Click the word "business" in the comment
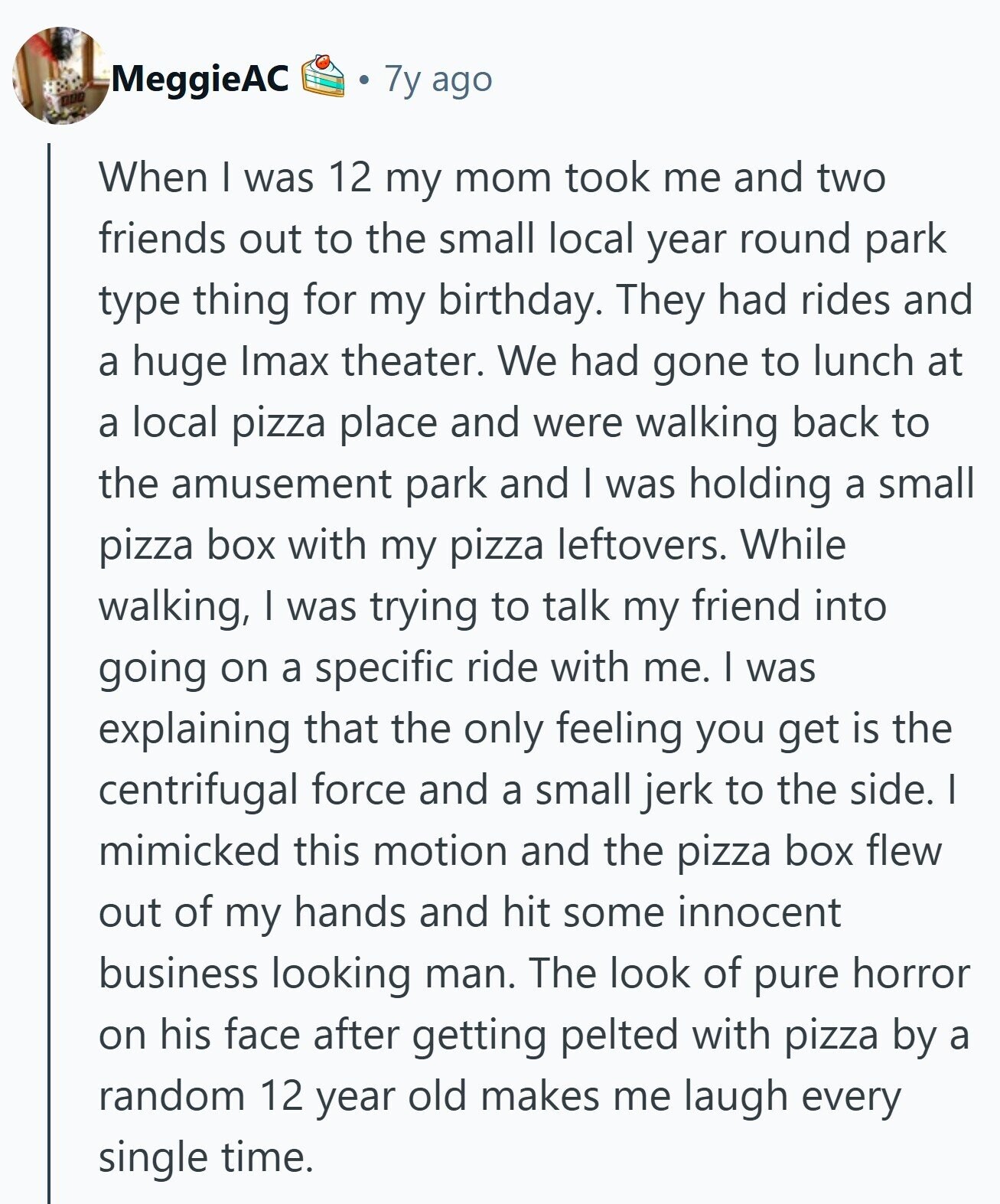 [178, 974]
